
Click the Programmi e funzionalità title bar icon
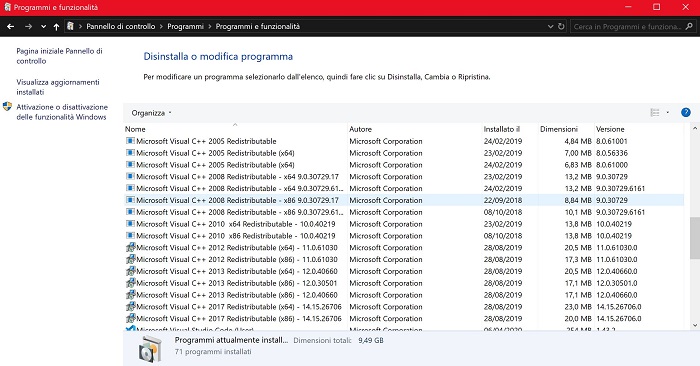click(x=7, y=7)
